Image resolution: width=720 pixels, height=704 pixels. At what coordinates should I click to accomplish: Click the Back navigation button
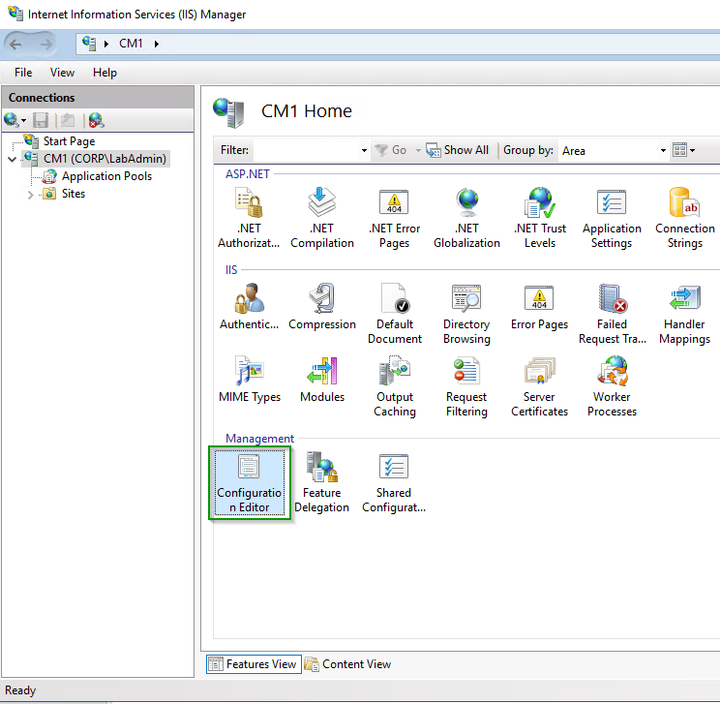(x=16, y=44)
